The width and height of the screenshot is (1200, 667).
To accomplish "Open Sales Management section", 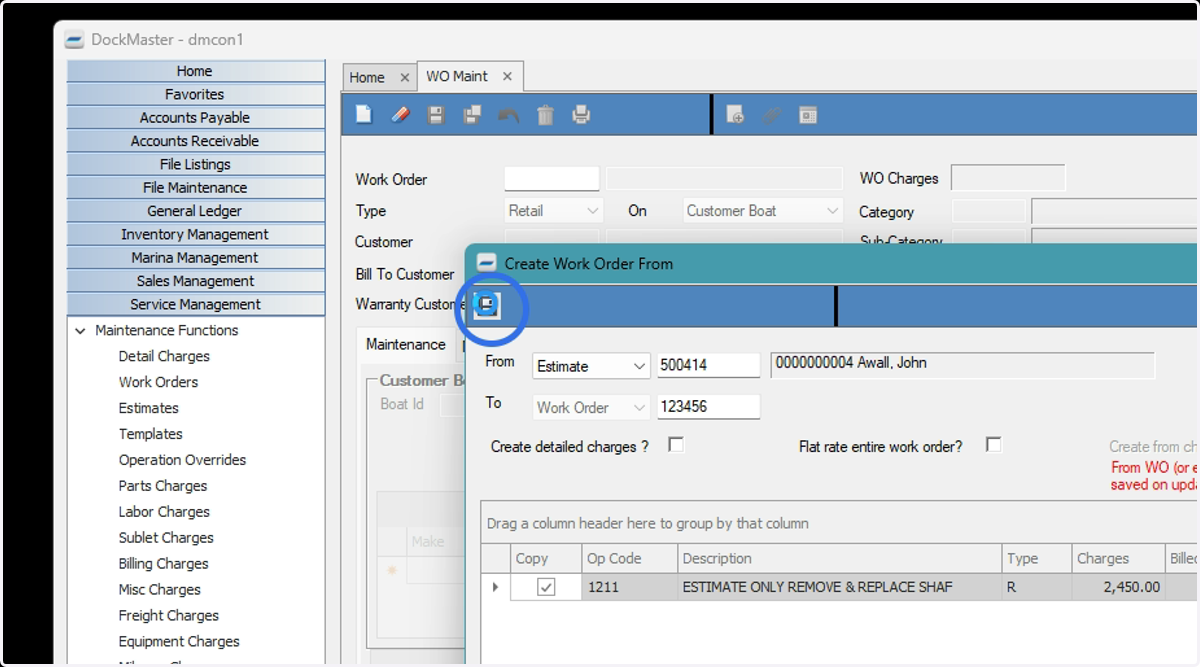I will pyautogui.click(x=195, y=281).
